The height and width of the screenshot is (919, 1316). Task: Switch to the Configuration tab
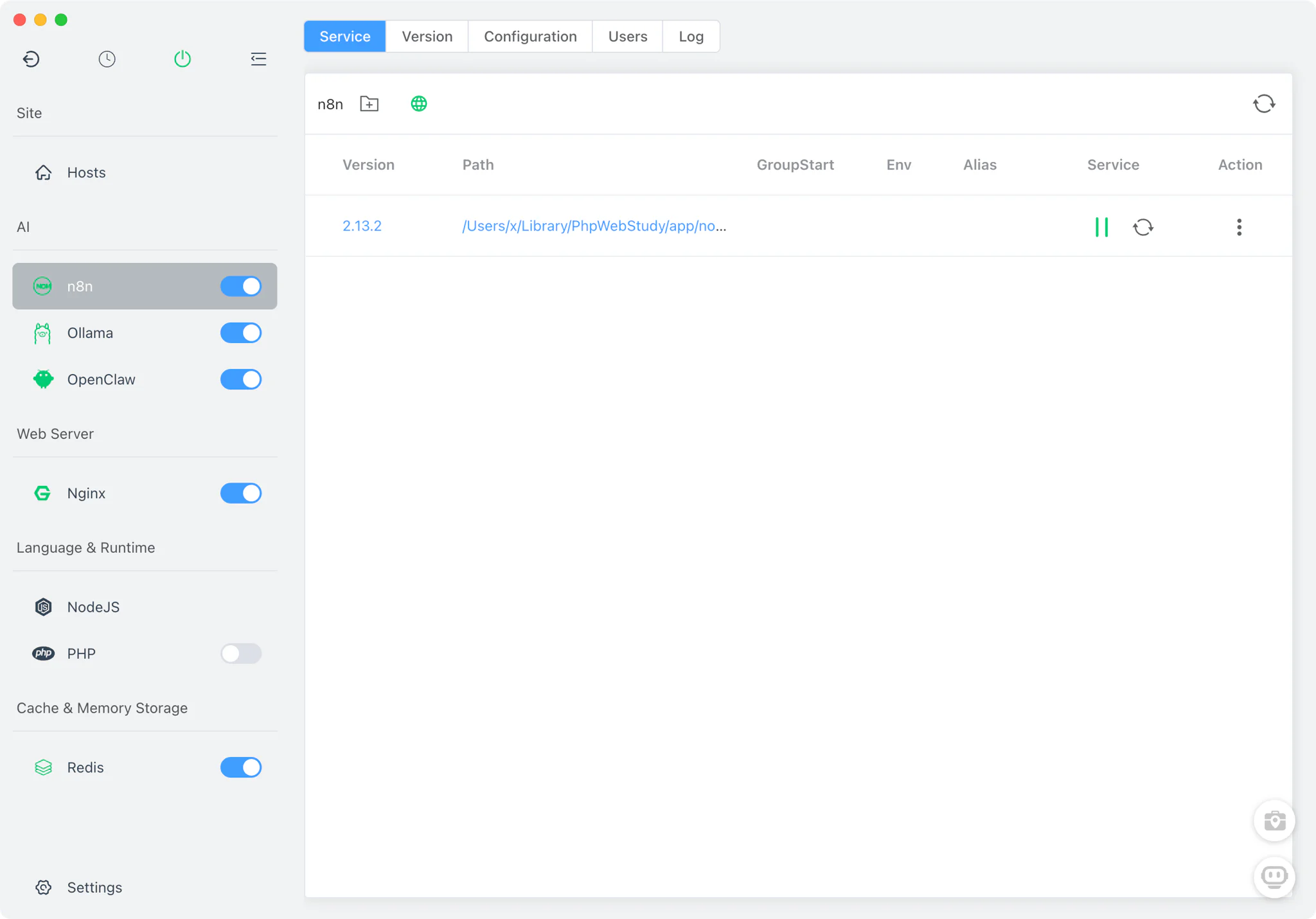[x=530, y=37]
